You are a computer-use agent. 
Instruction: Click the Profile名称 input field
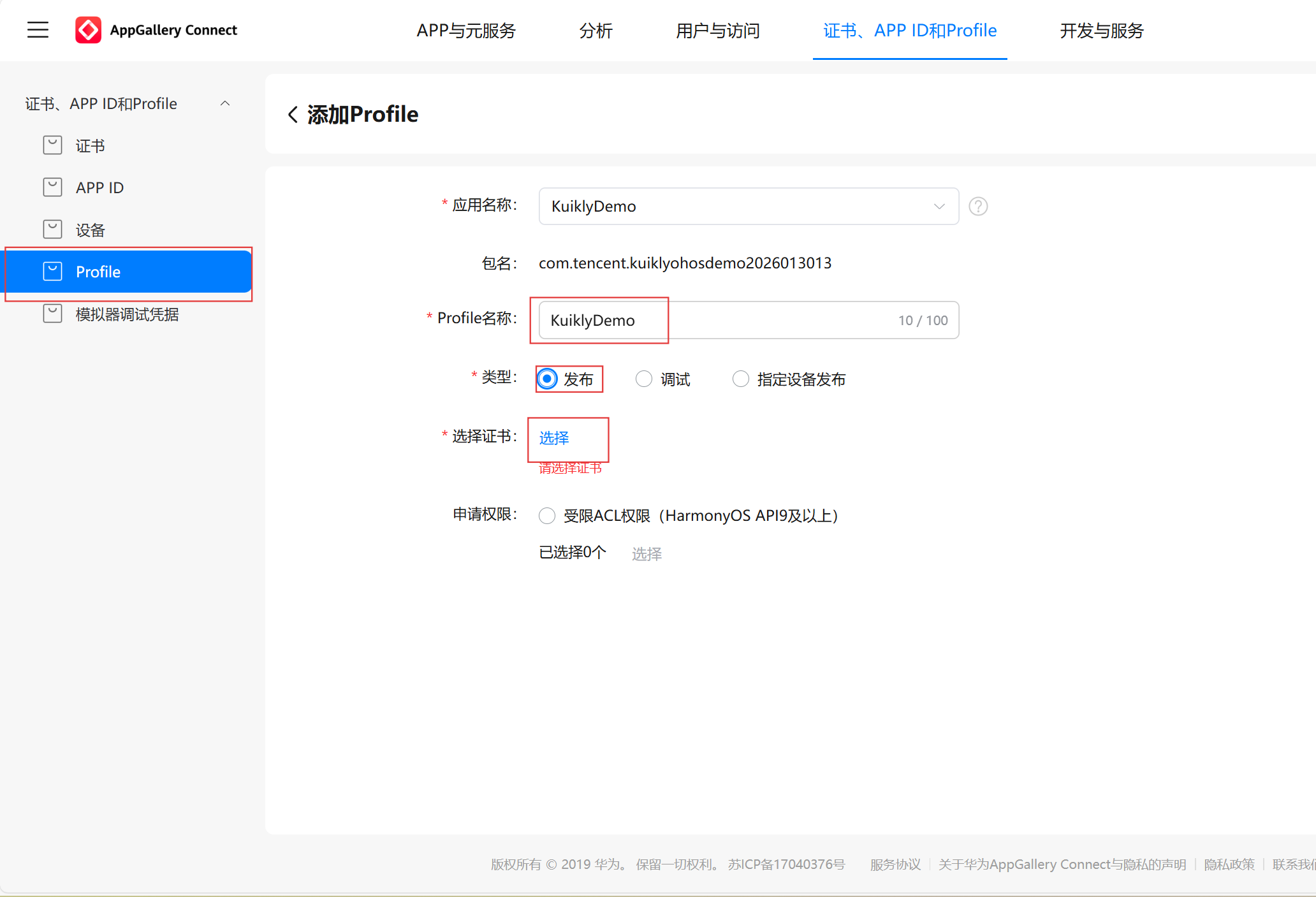[749, 320]
